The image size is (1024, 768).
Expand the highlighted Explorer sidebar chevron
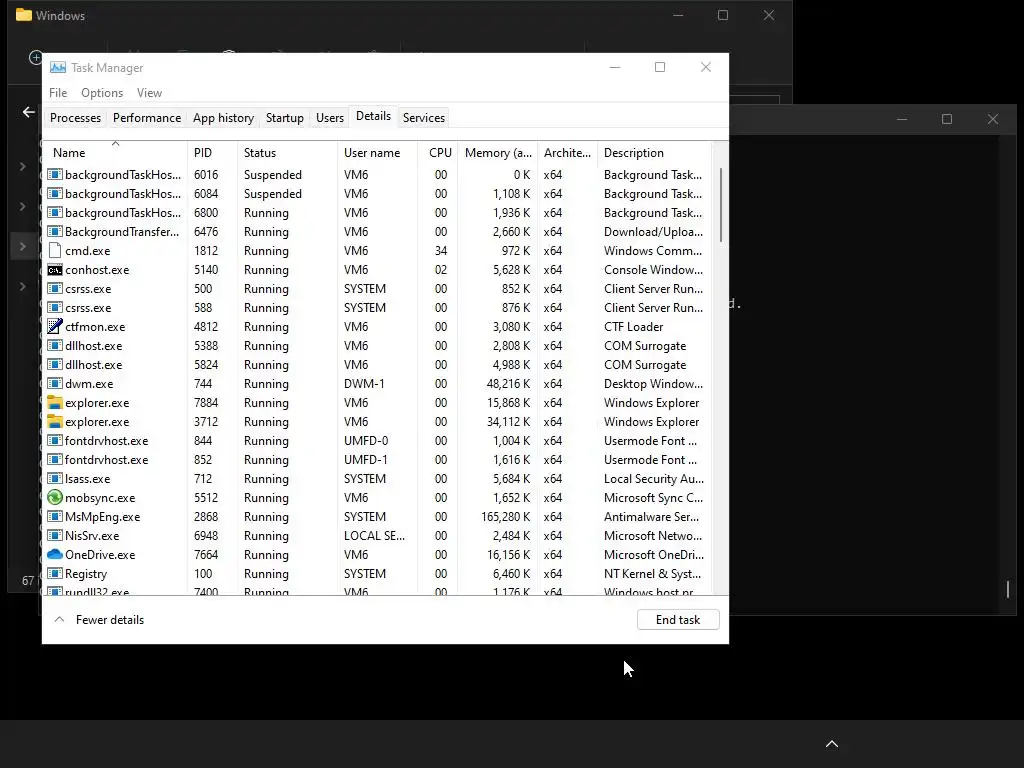[23, 246]
